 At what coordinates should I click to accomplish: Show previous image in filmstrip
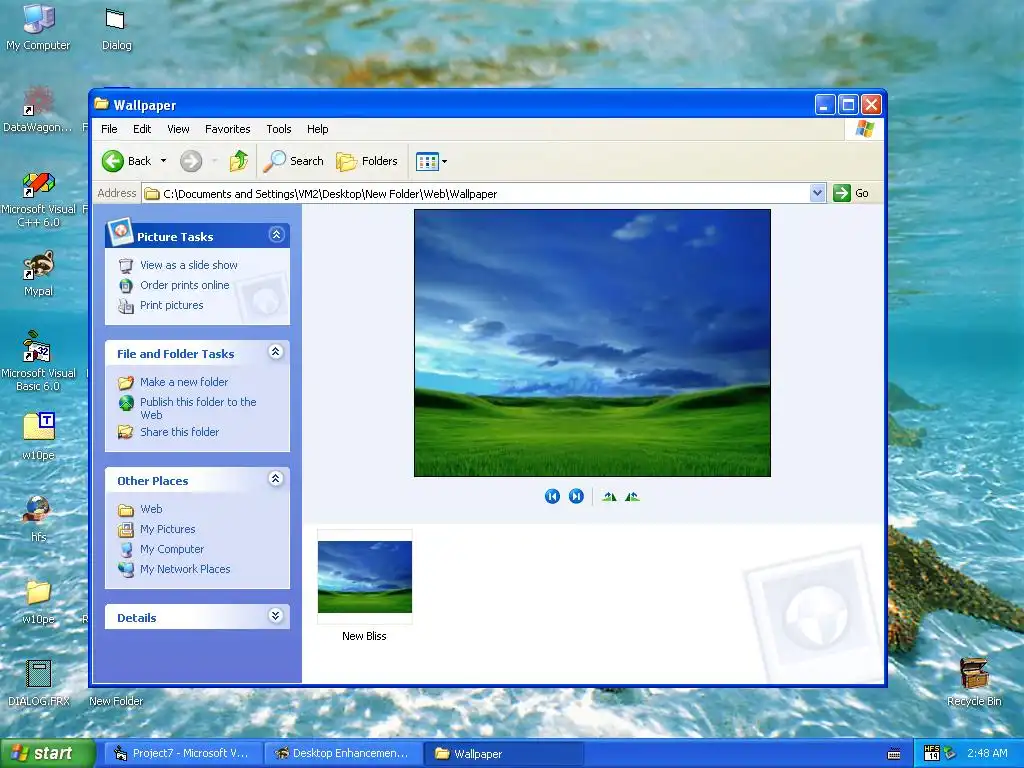(552, 496)
